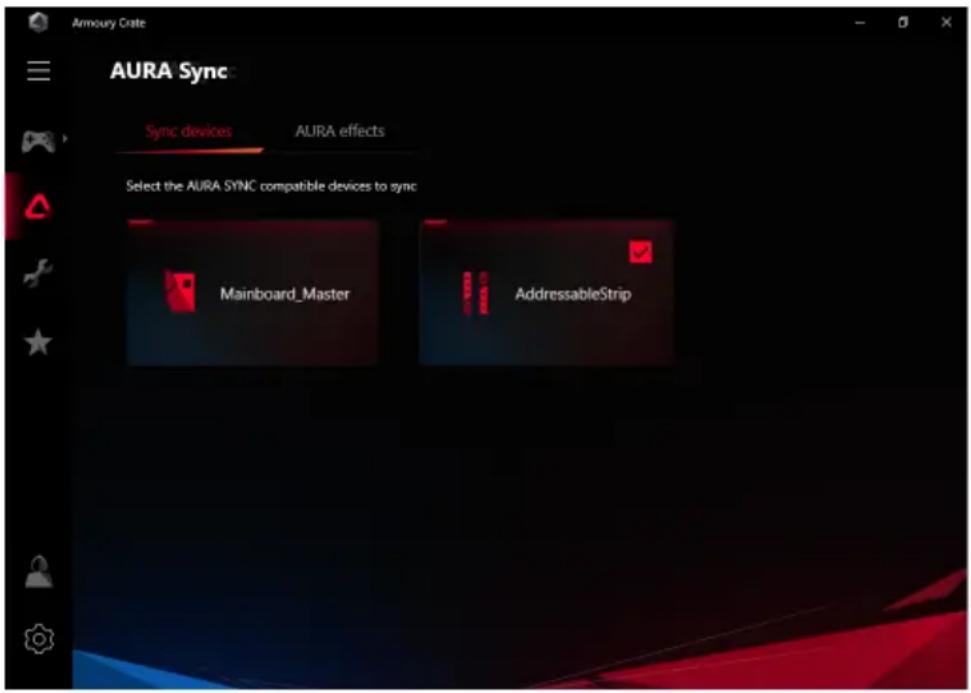The width and height of the screenshot is (971, 693).
Task: Switch to the Sync devices tab
Action: 189,131
